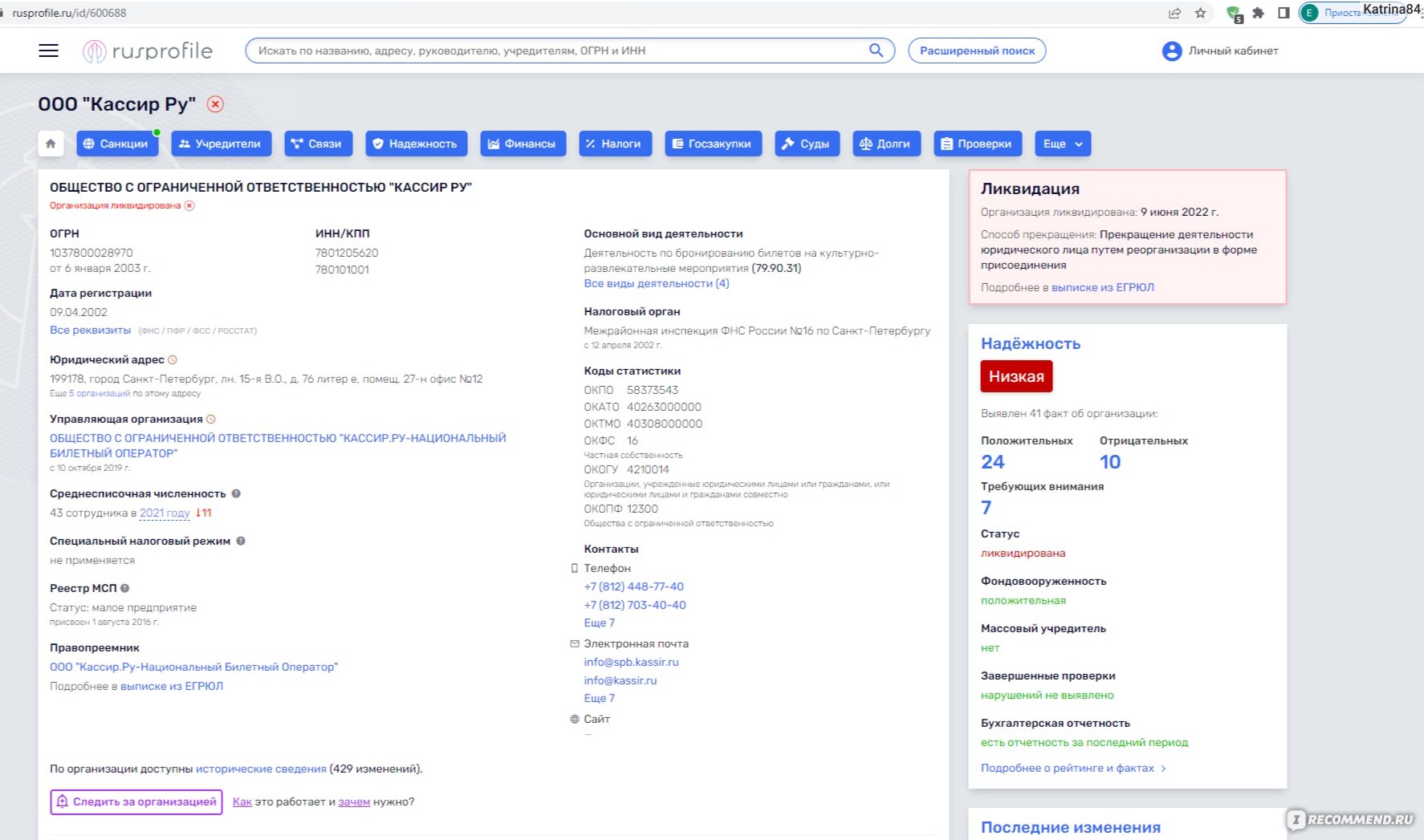1424x840 pixels.
Task: Open help icon for Реестр МСП
Action: pos(125,589)
